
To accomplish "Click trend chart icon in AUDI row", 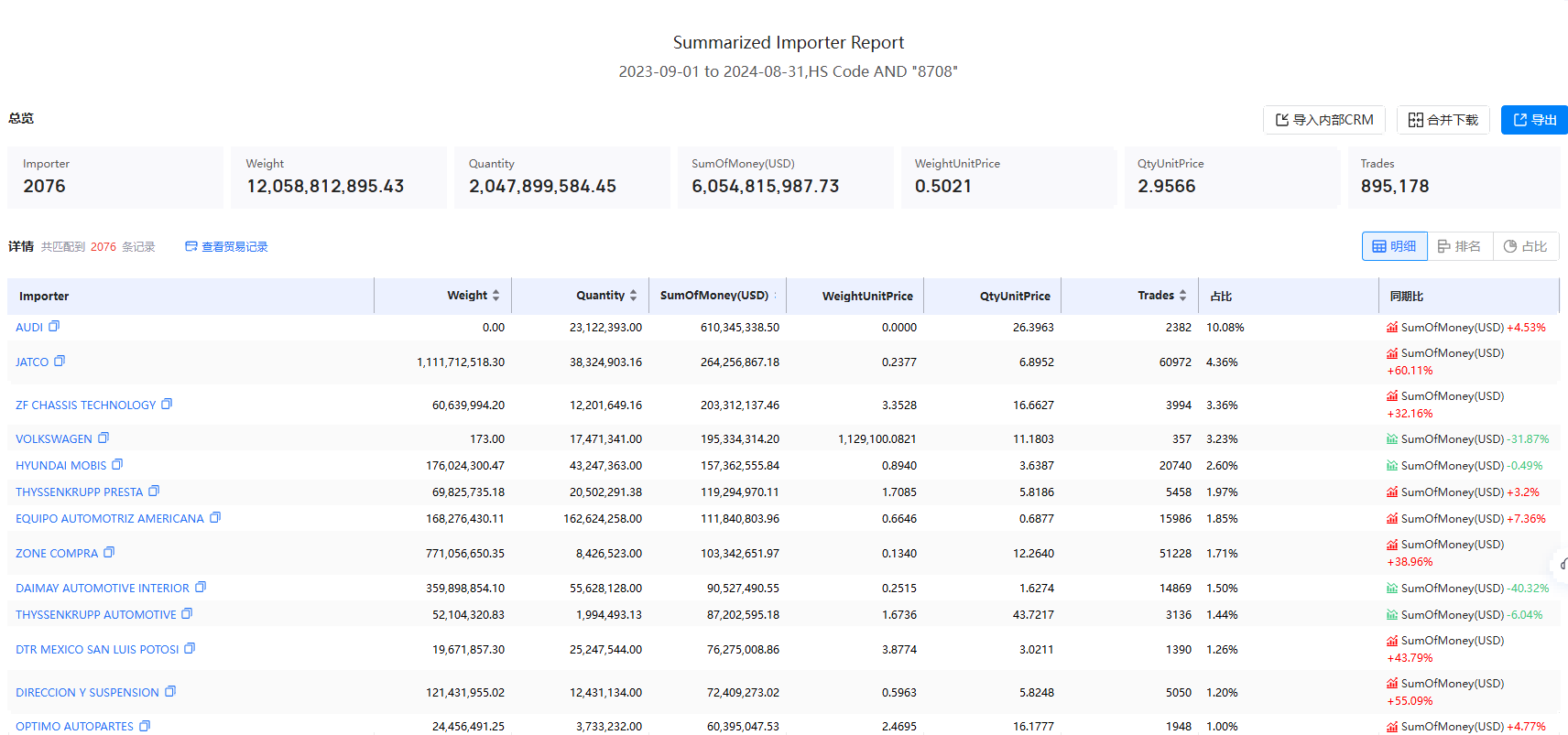I will coord(1392,327).
